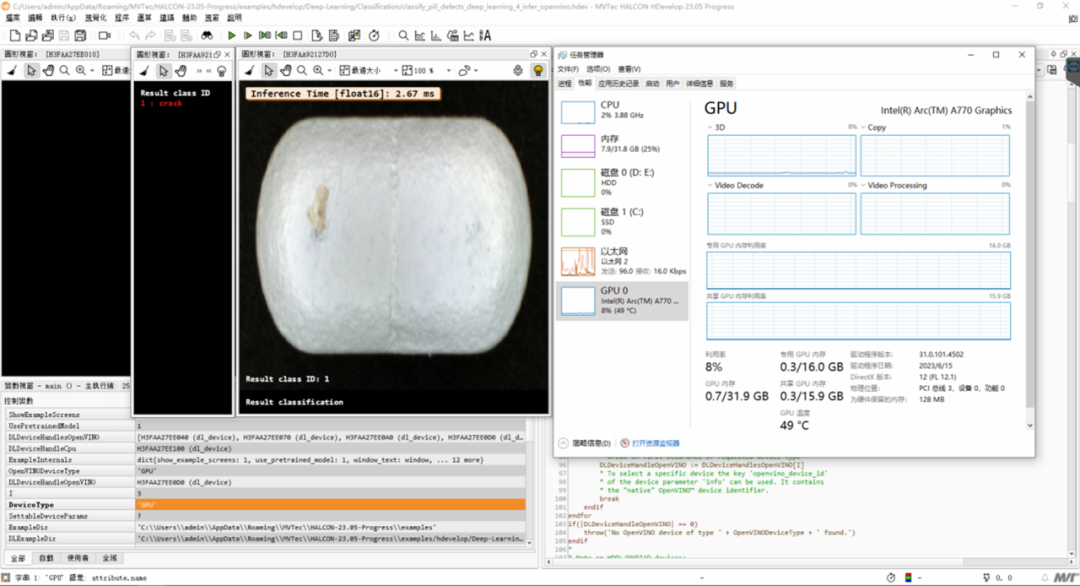Click the SettableDeviceParams variable row
The height and width of the screenshot is (586, 1080).
(265, 516)
